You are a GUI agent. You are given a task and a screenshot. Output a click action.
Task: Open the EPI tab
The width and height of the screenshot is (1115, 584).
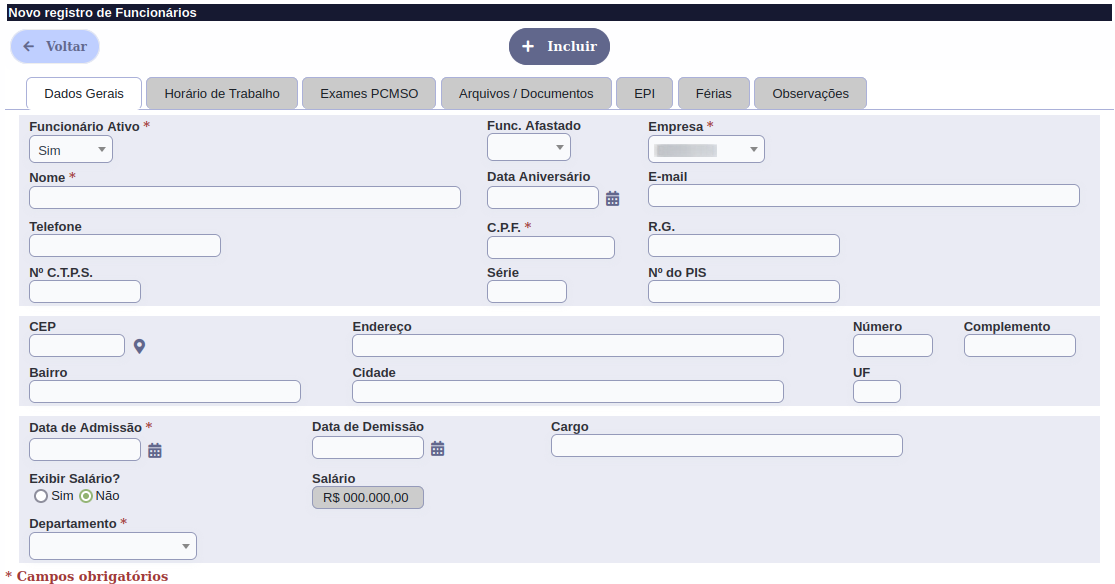tap(644, 93)
